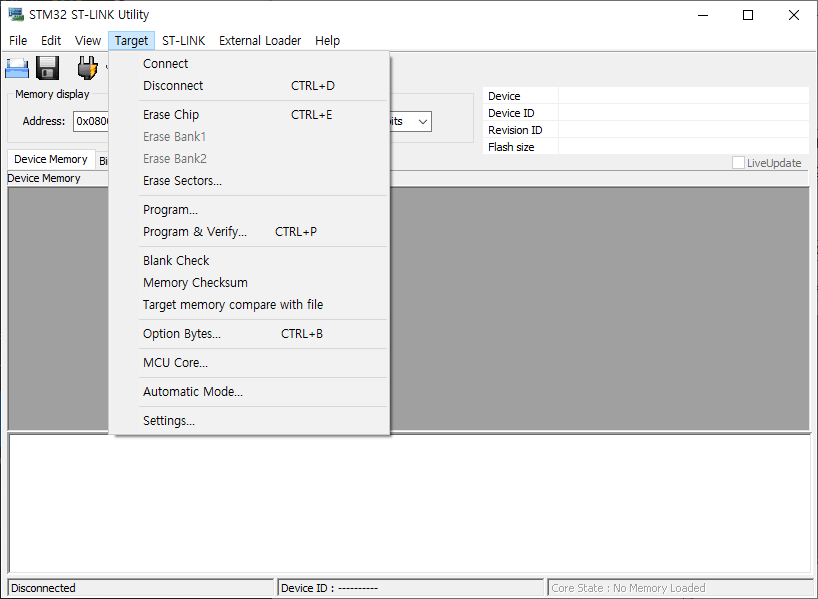Open the MCU Core... menu entry

coord(249,363)
